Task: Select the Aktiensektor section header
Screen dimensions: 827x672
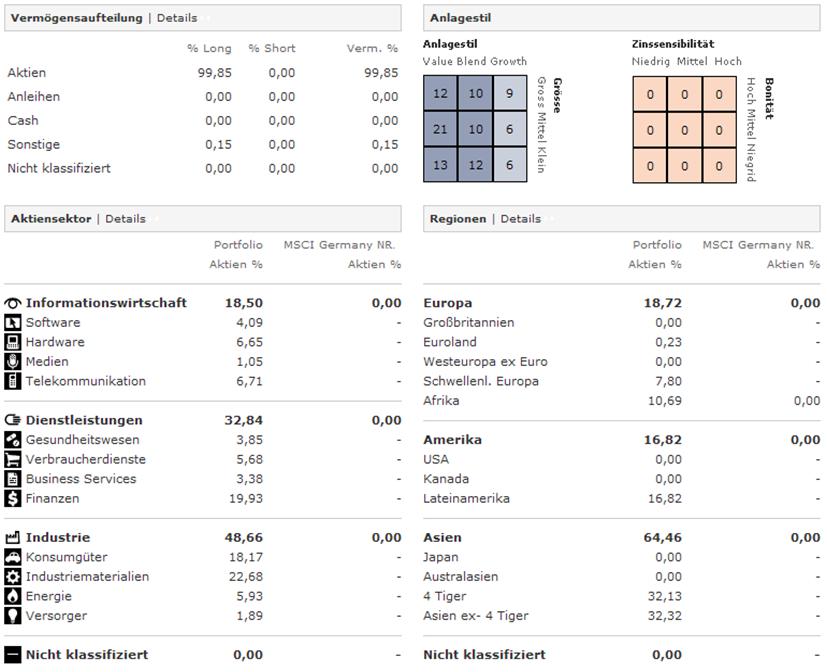Action: click(50, 219)
